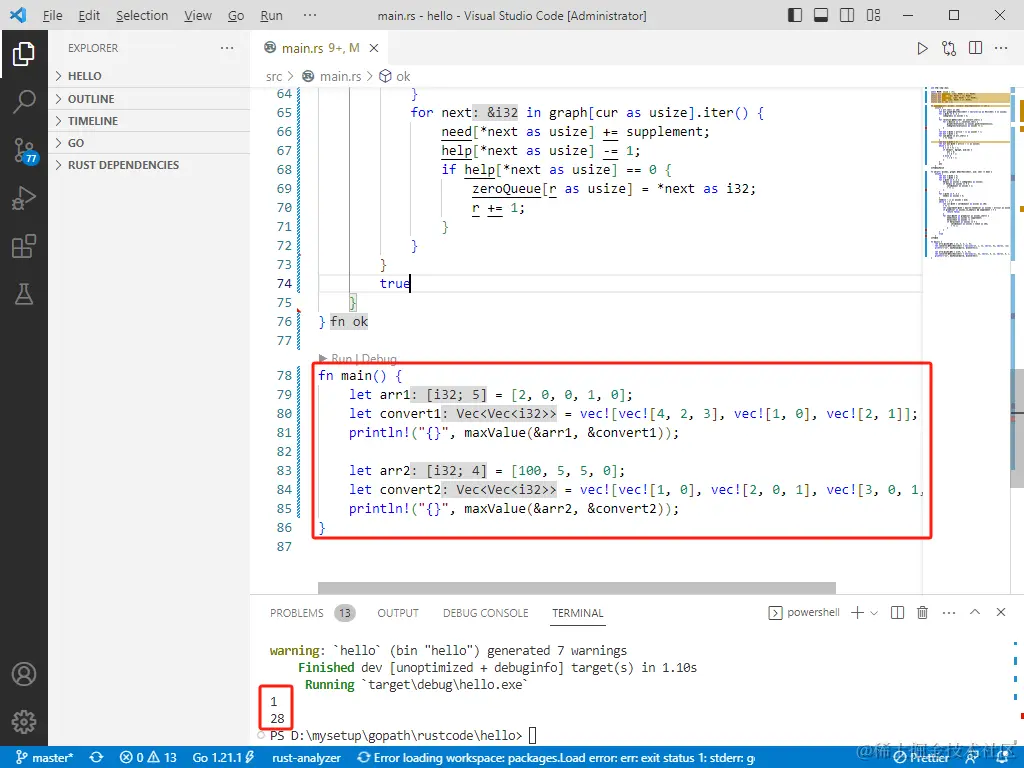1024x768 pixels.
Task: Split the editor to the right
Action: click(975, 48)
